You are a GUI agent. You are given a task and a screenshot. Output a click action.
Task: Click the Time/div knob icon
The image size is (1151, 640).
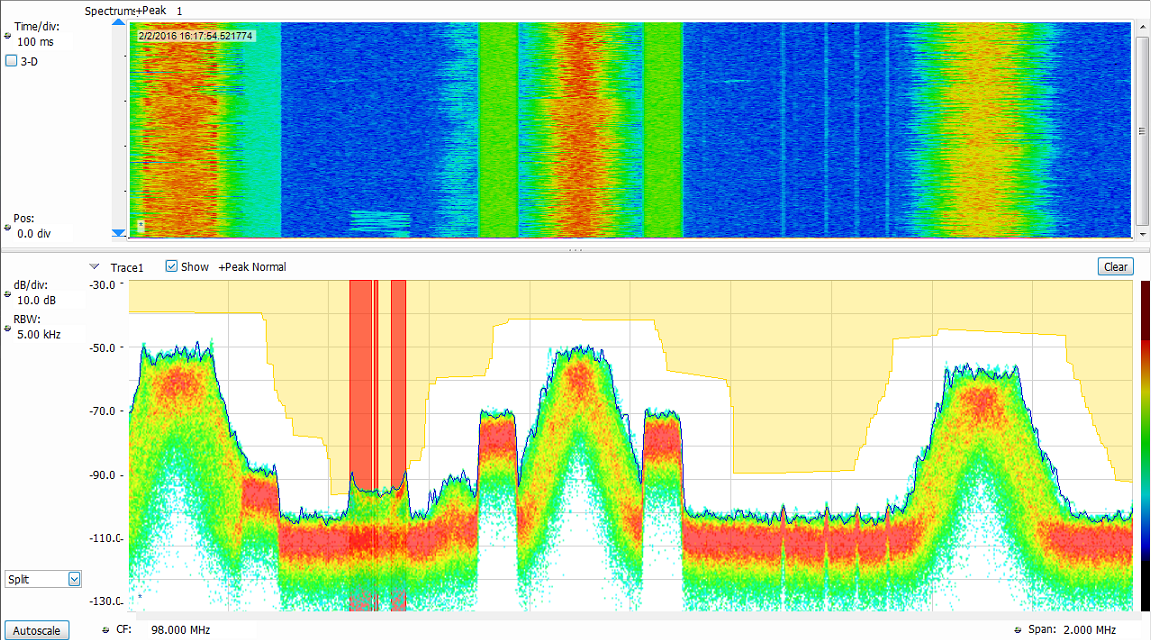click(9, 36)
